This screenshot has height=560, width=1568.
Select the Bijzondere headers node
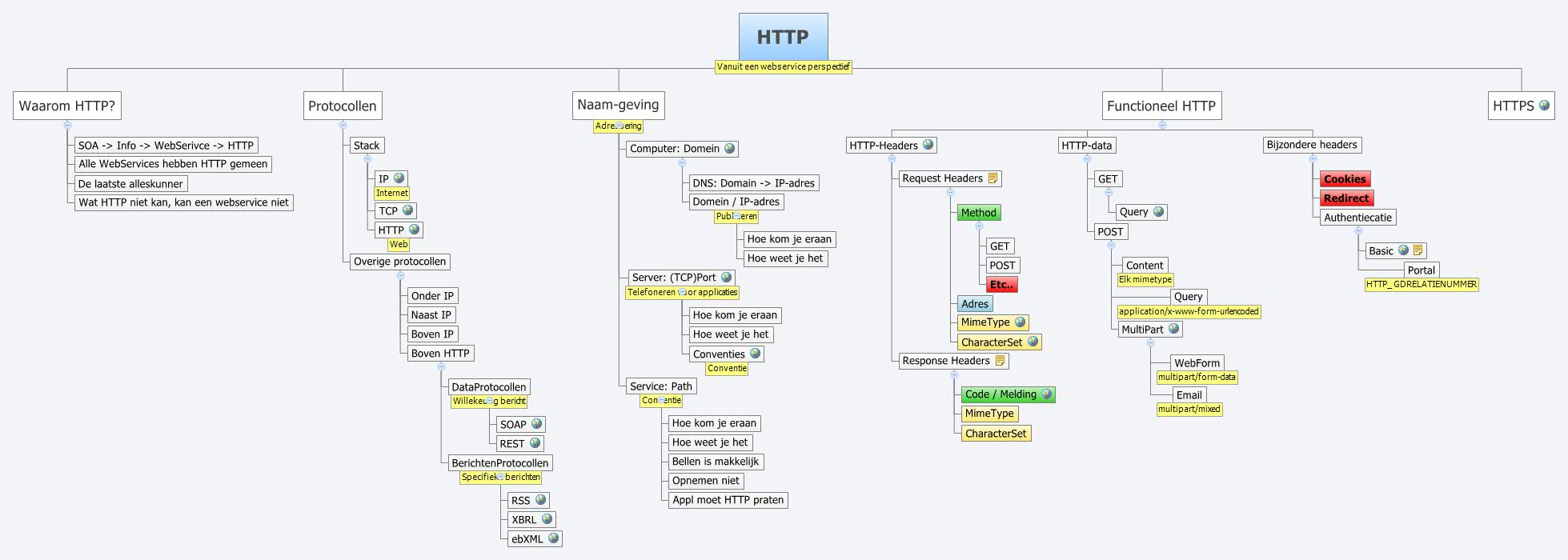tap(1312, 145)
